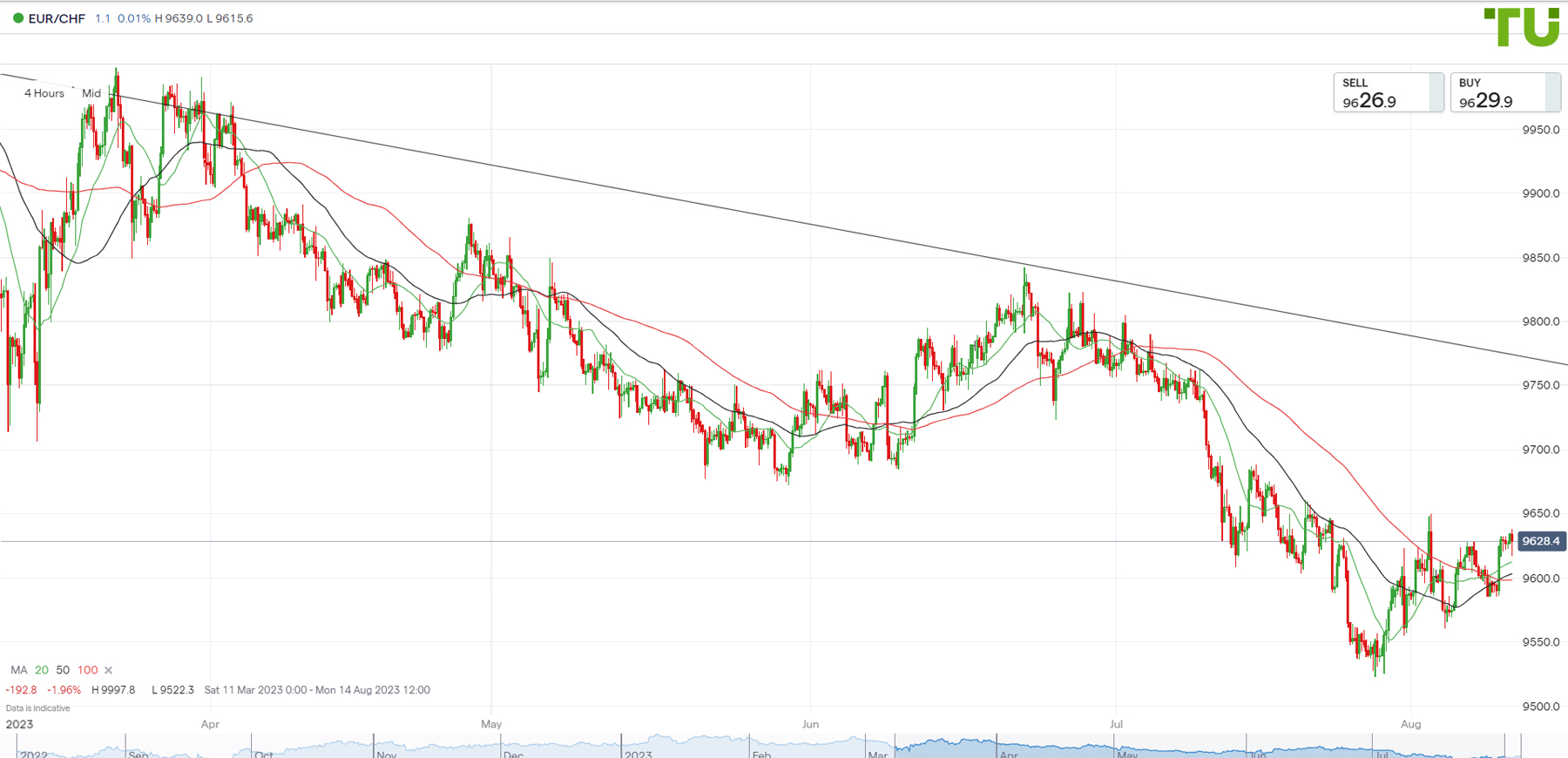Click the BUY 9629.9 price button

(1505, 92)
